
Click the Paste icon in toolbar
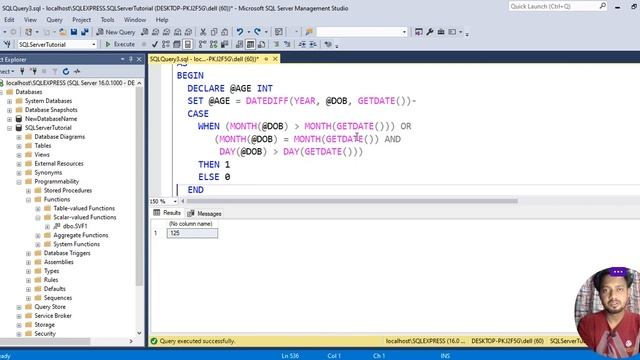point(224,32)
